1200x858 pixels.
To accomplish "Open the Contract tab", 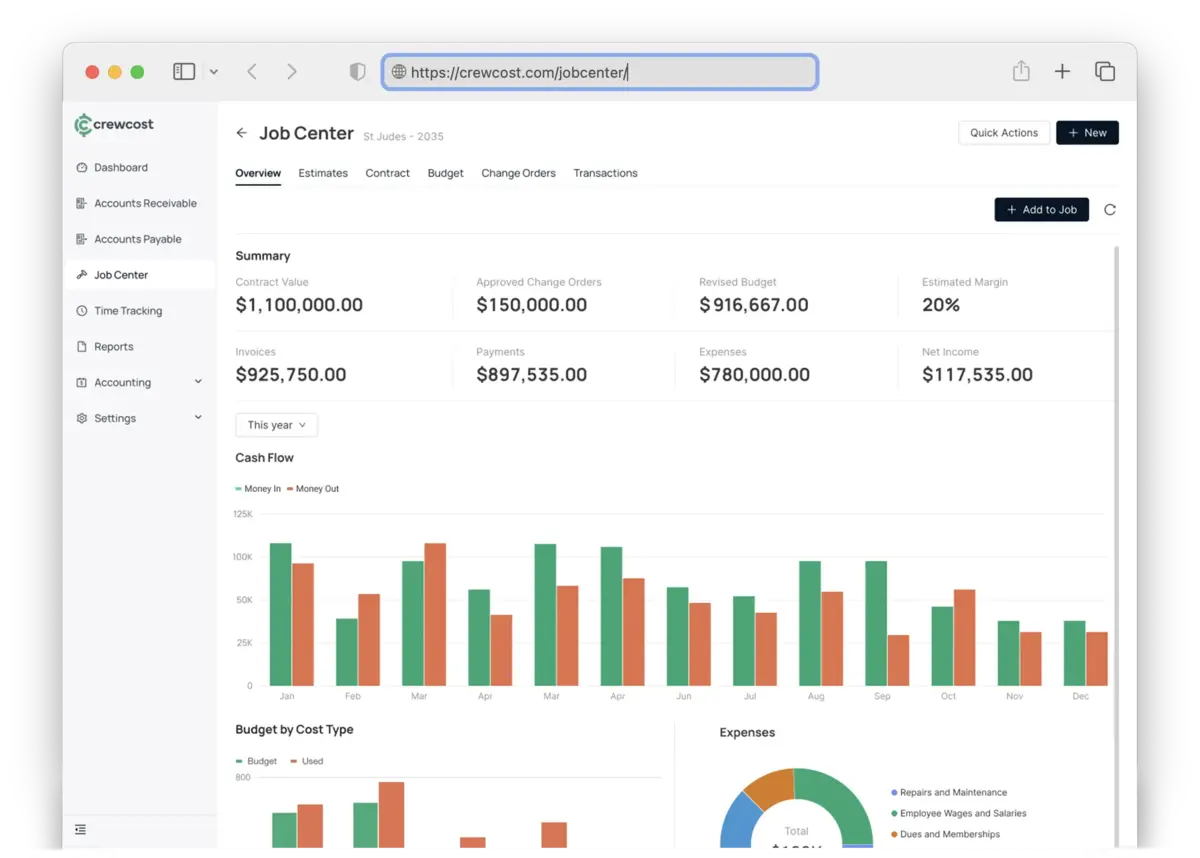I will pyautogui.click(x=388, y=174).
